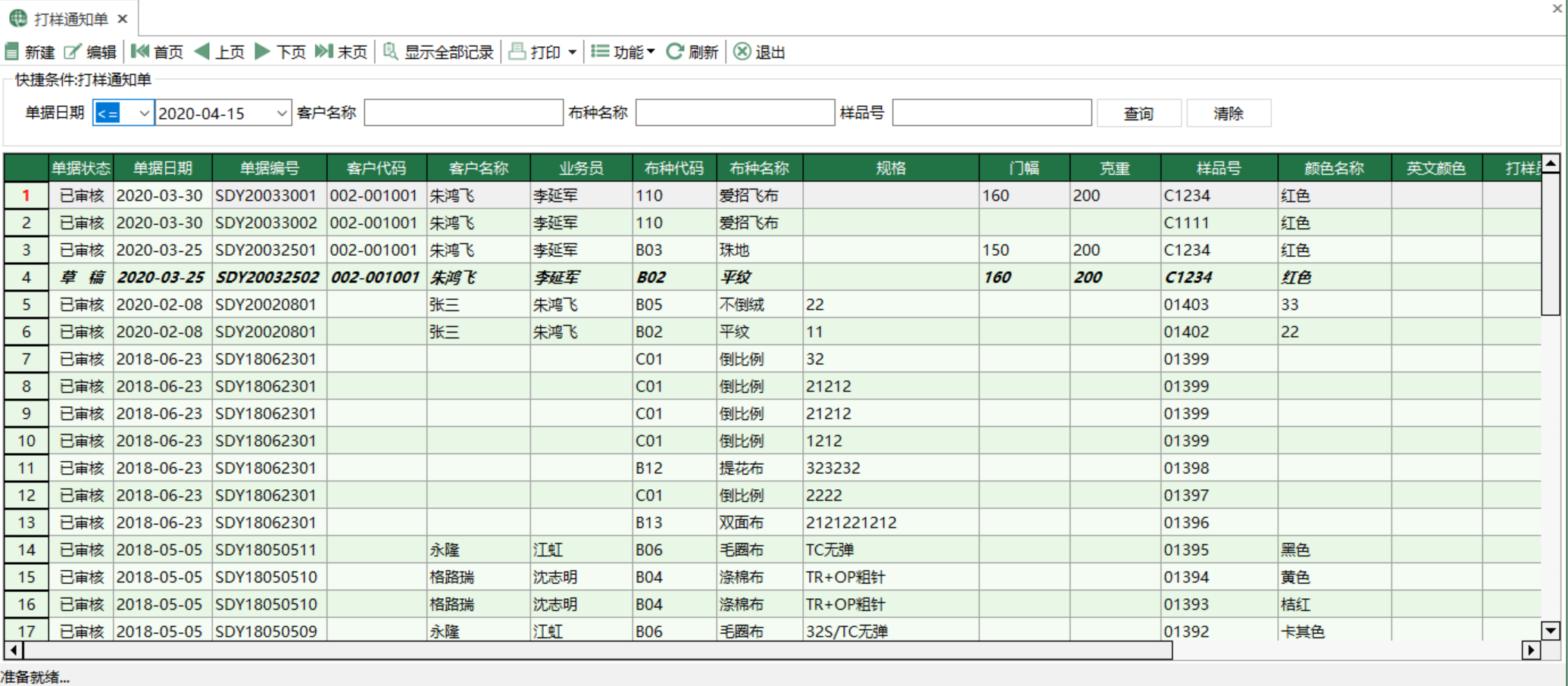Image resolution: width=1568 pixels, height=686 pixels.
Task: Click the 英文颜色 column header
Action: (x=1436, y=168)
